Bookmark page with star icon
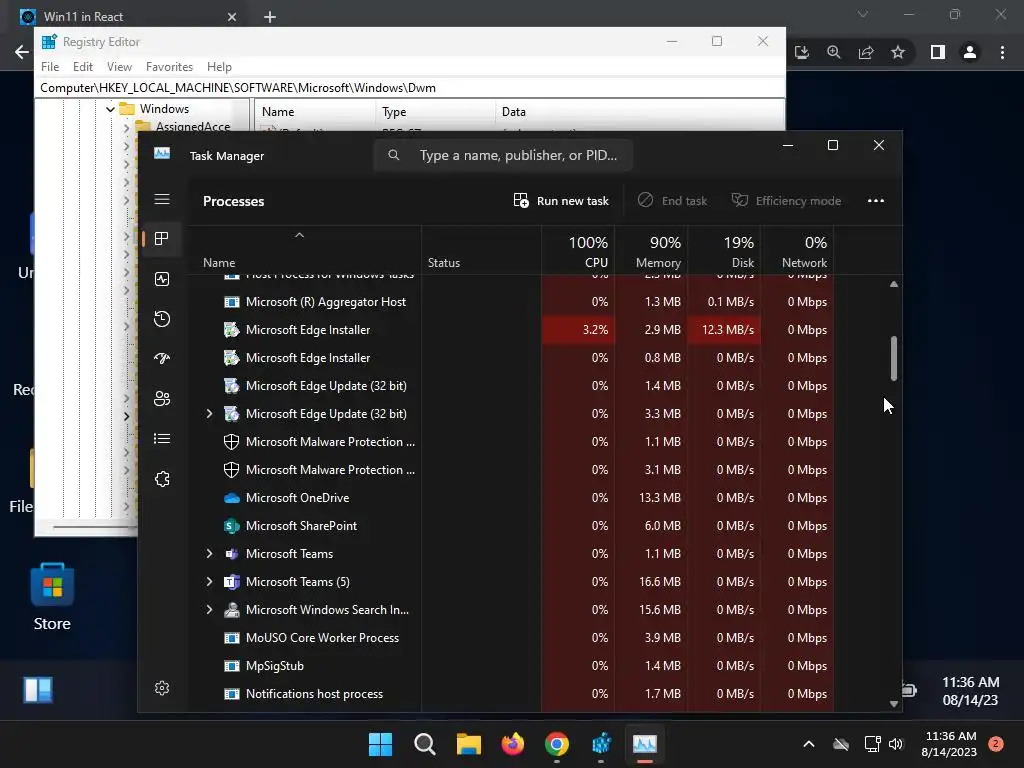This screenshot has height=768, width=1024. (898, 52)
